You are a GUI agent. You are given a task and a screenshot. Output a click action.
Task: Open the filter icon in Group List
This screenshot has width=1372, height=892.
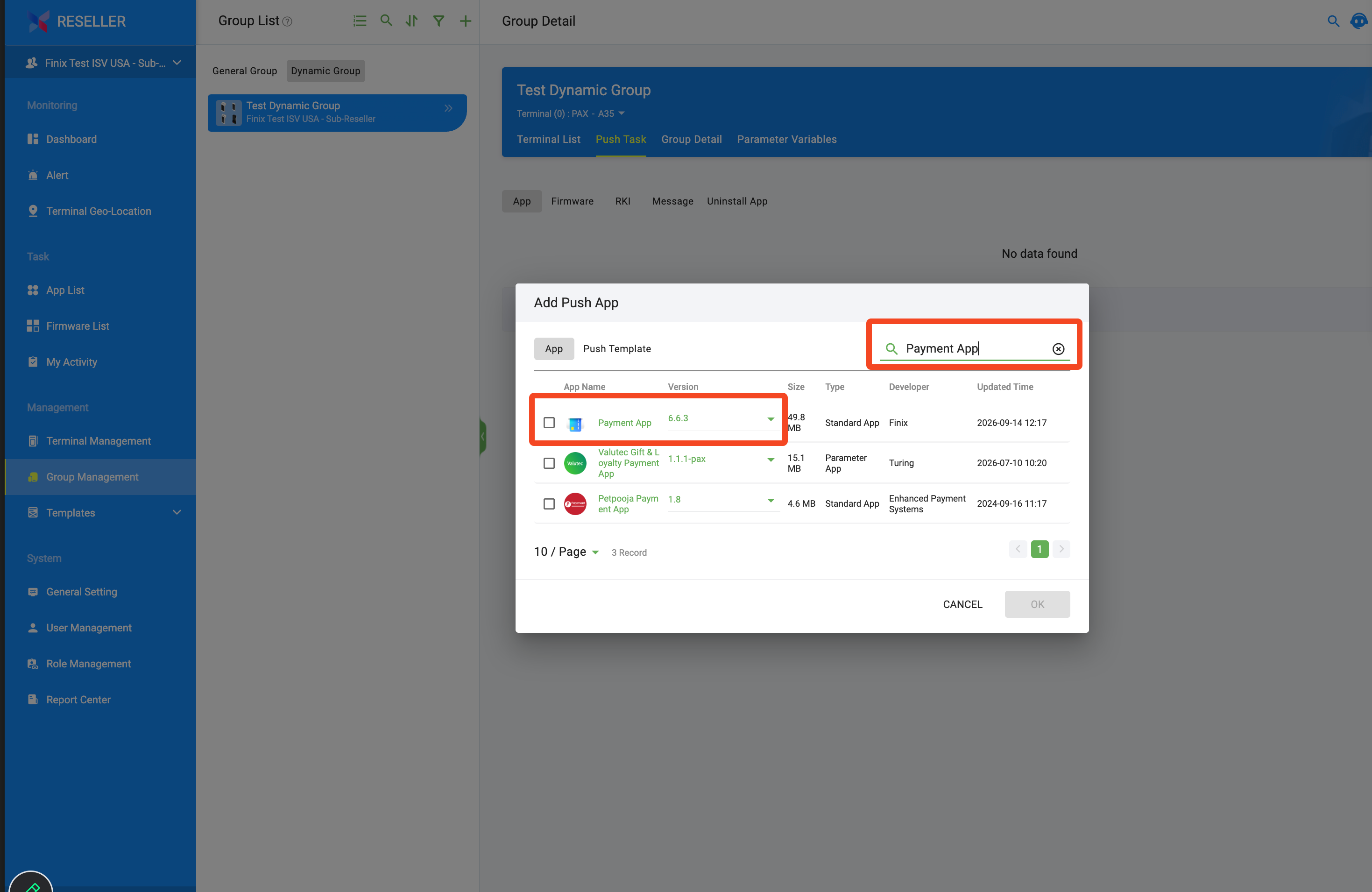[438, 21]
